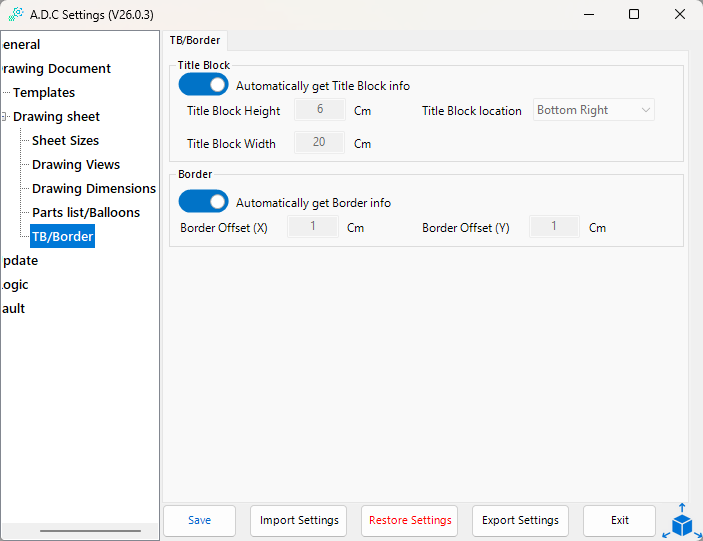Click the A.D.C app icon in title bar
Screen dimensions: 703x541
15,14
